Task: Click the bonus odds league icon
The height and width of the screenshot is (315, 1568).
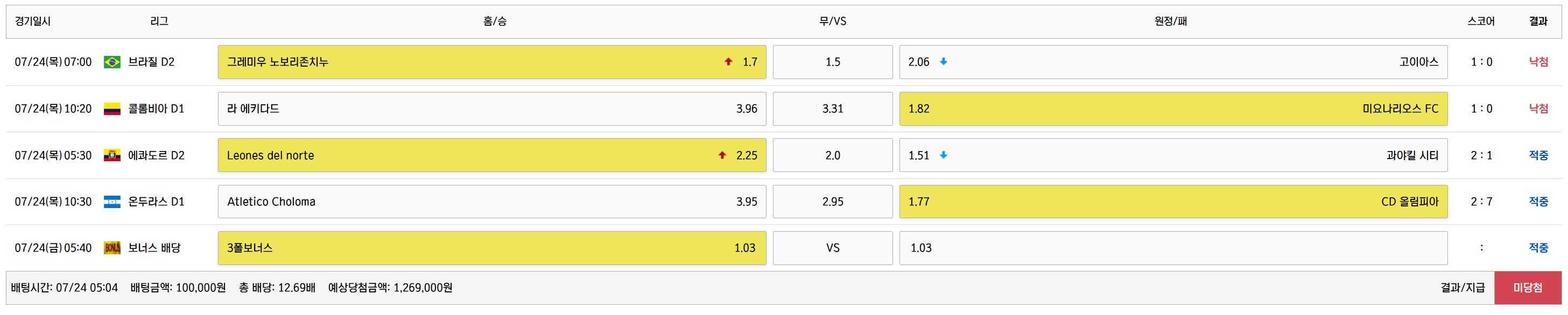Action: point(112,248)
